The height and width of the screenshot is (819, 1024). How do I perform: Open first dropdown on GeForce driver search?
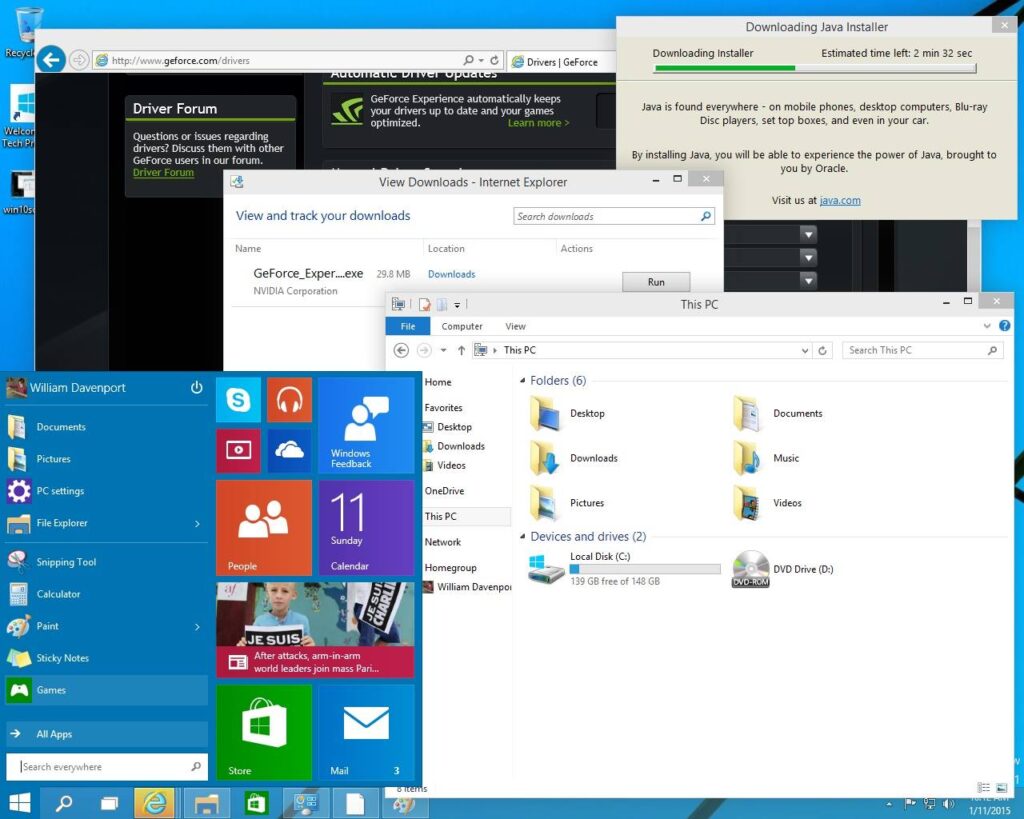[808, 234]
